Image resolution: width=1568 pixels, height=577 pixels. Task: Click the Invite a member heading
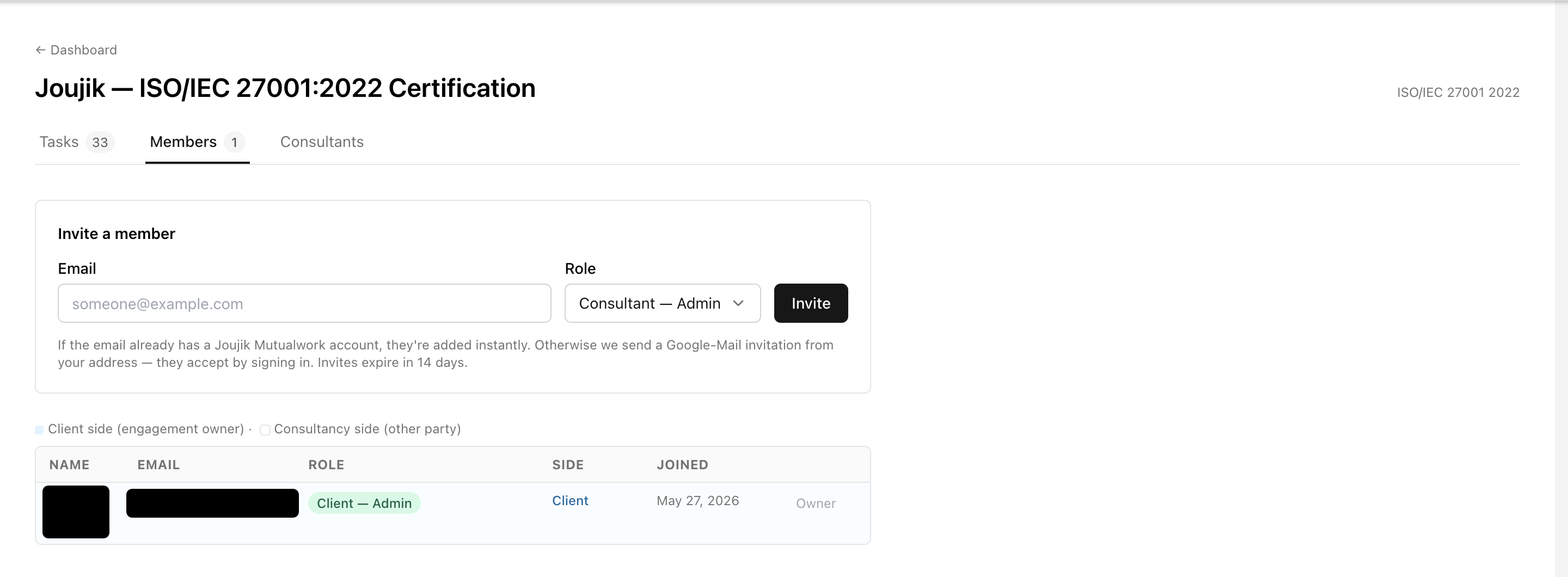coord(117,234)
